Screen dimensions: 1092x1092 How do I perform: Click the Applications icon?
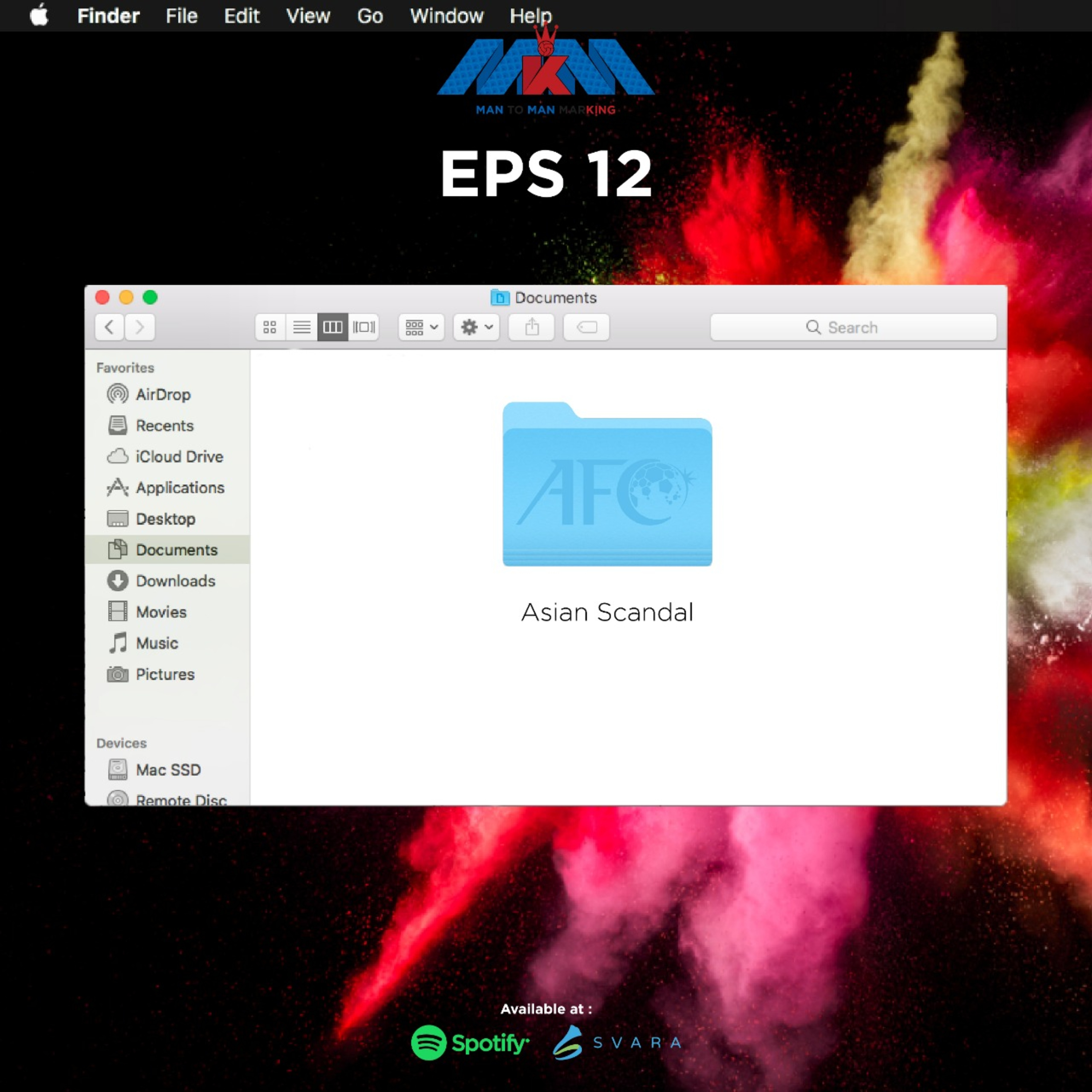coord(118,487)
